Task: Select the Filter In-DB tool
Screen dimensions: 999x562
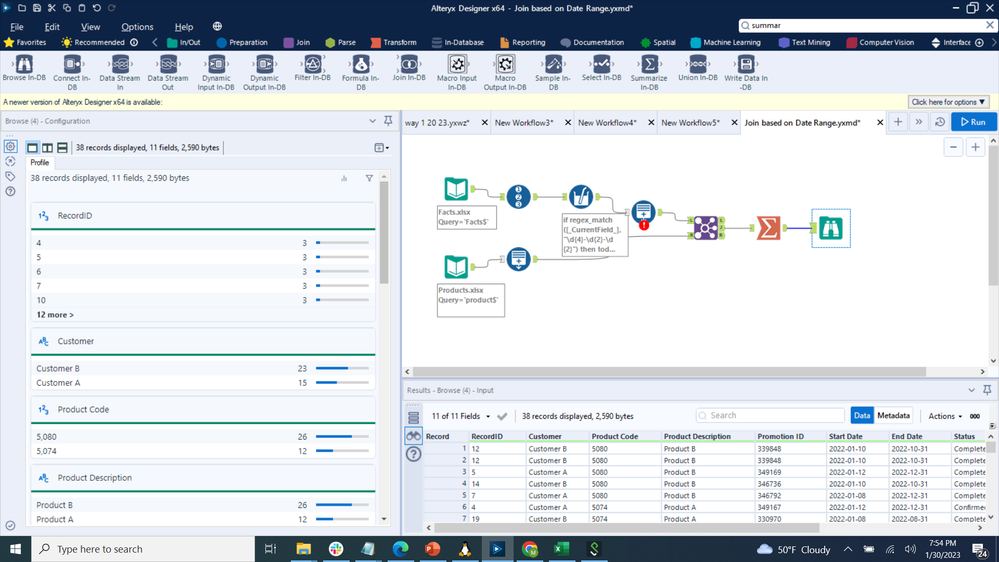Action: click(312, 68)
